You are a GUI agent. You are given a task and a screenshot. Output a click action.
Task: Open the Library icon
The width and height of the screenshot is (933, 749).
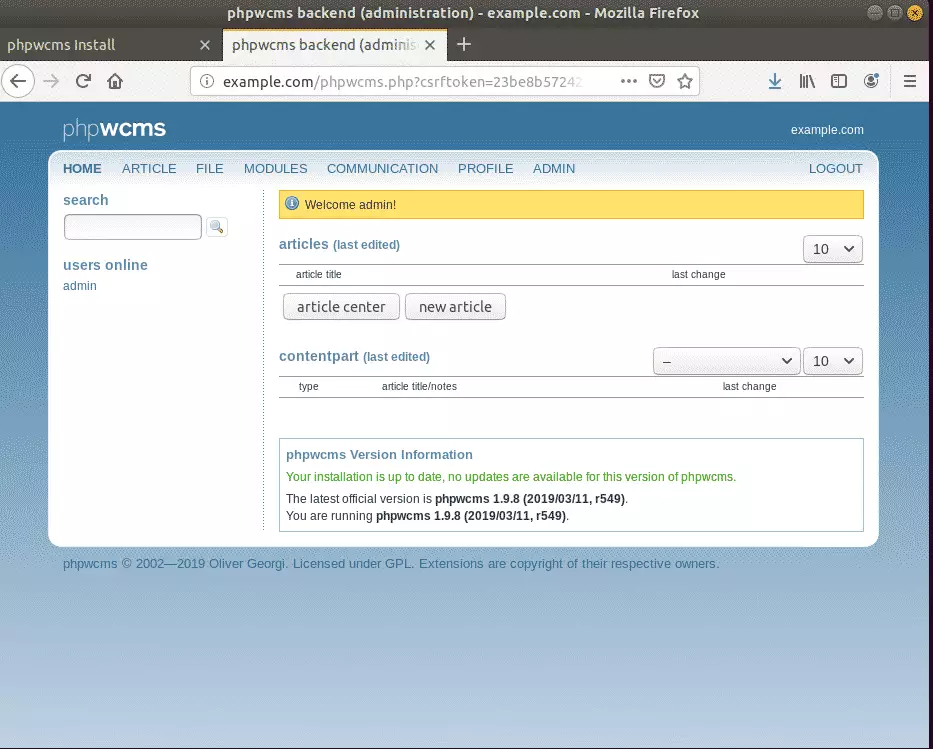807,81
